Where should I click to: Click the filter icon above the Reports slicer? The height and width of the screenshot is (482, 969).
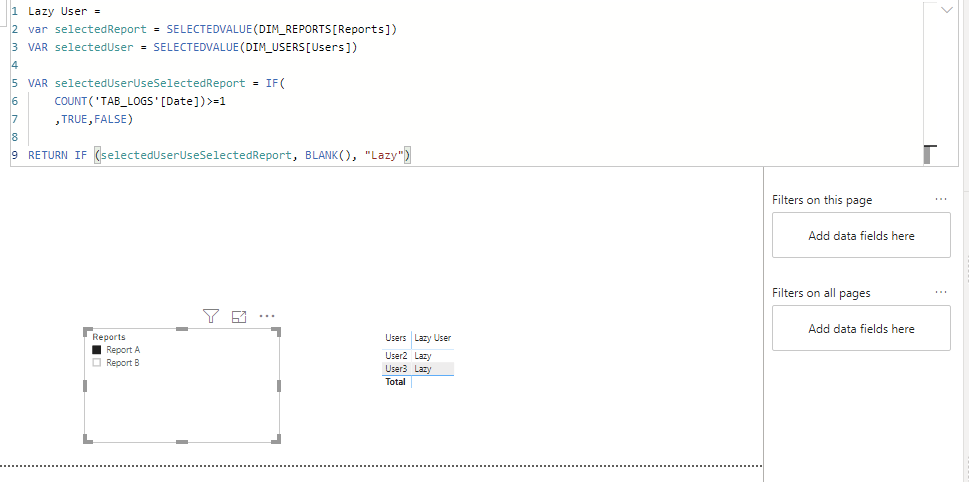[211, 316]
